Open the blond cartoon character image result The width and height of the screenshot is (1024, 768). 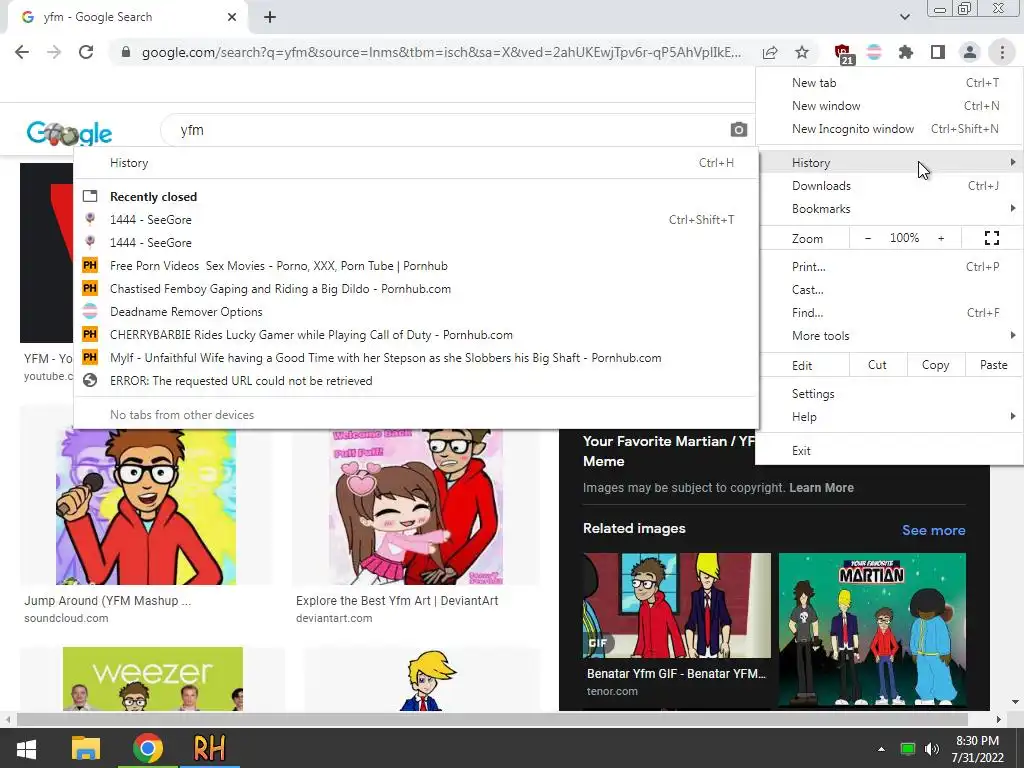[428, 680]
